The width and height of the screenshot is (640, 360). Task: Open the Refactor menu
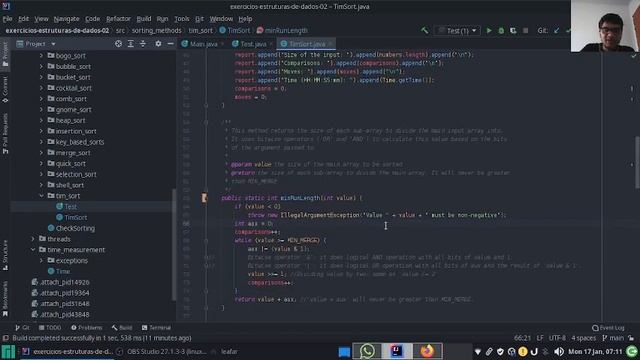pyautogui.click(x=118, y=19)
